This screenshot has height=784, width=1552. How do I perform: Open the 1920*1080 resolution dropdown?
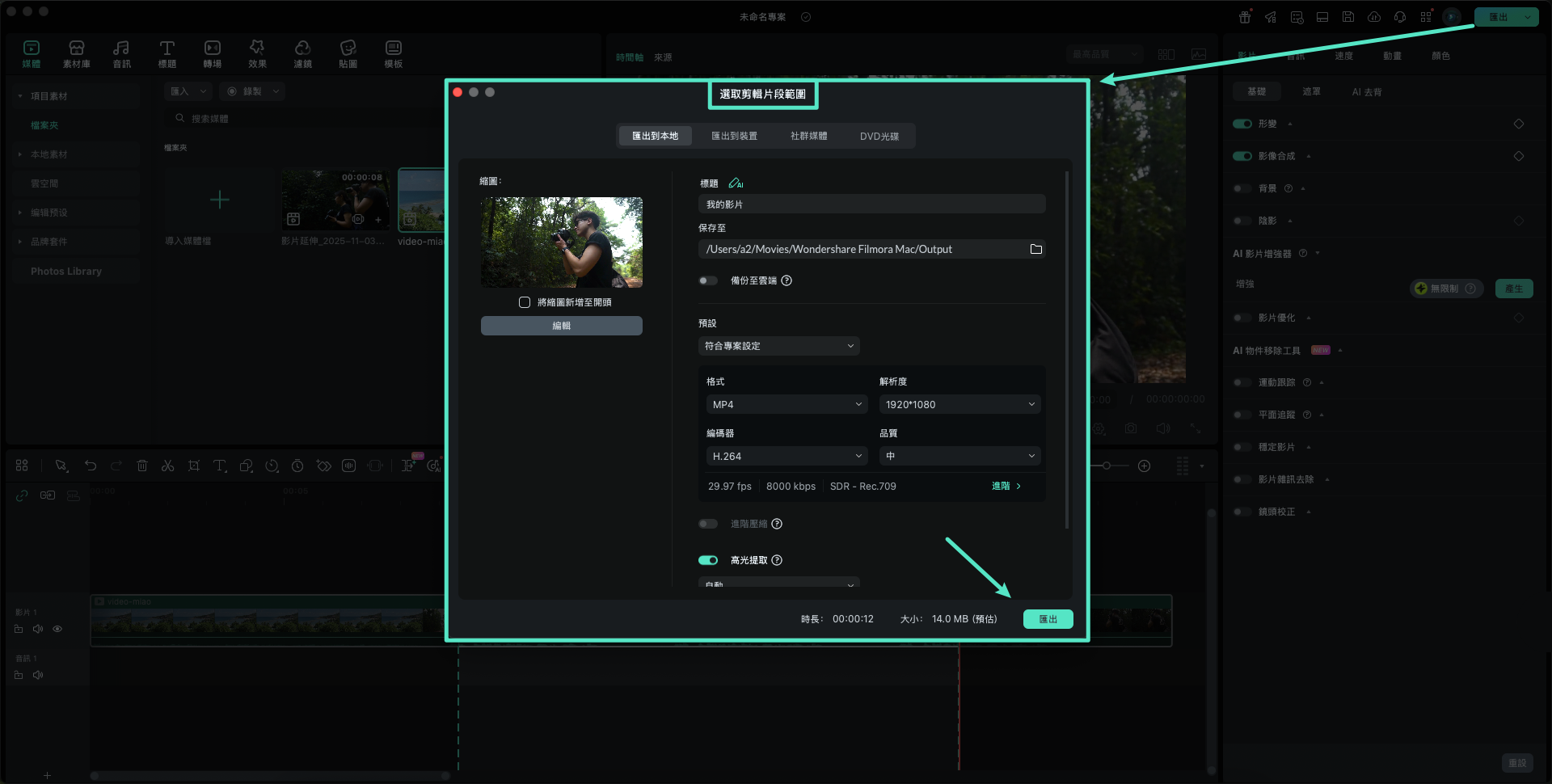(x=959, y=404)
